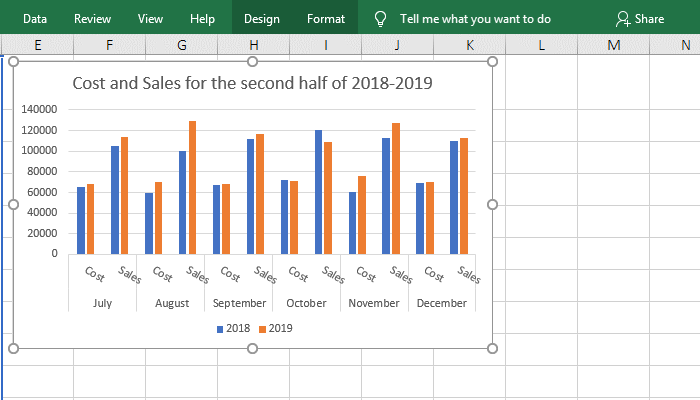Image resolution: width=700 pixels, height=400 pixels.
Task: Click the Share button label
Action: point(649,19)
